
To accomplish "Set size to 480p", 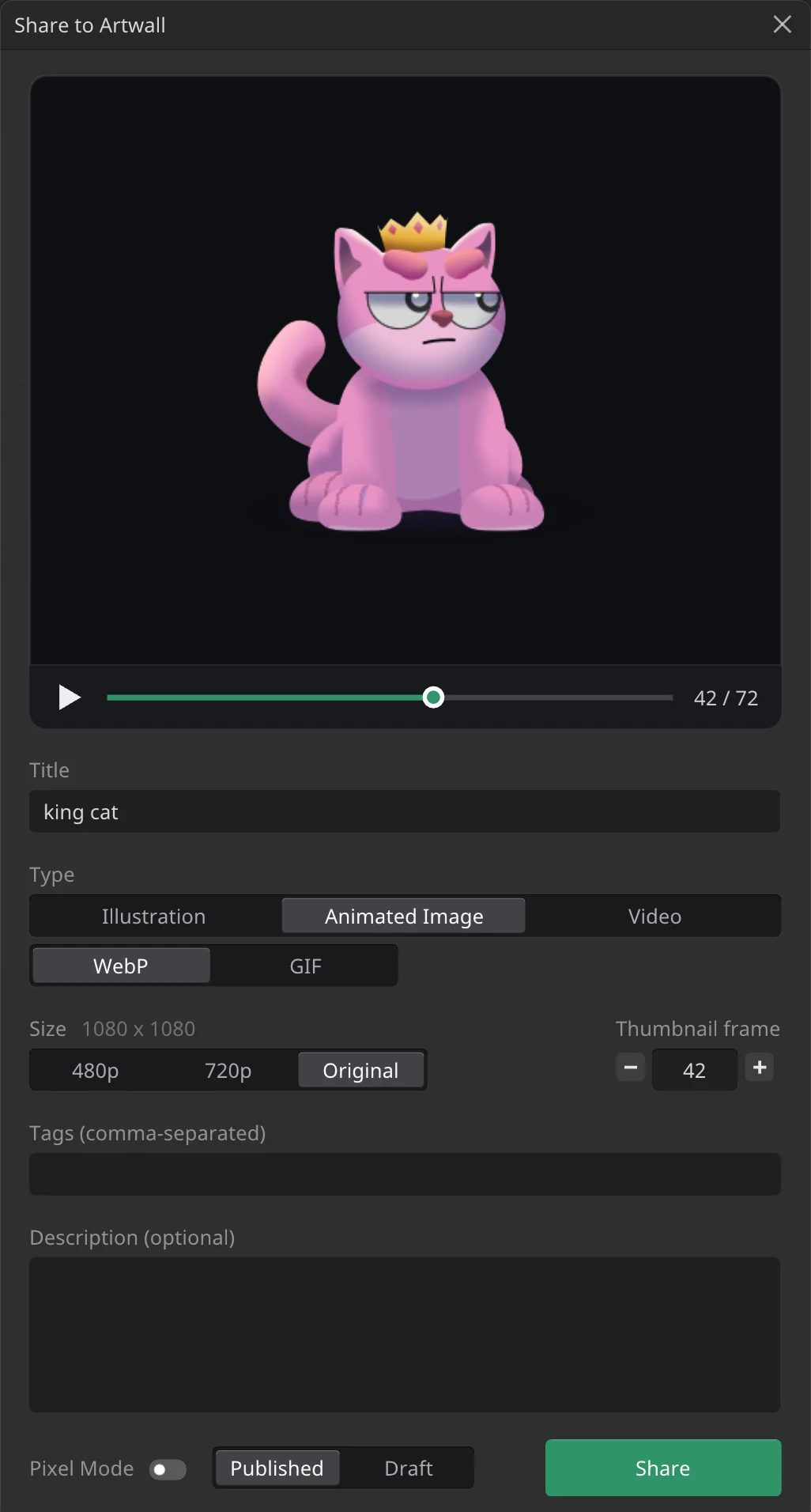I will pyautogui.click(x=96, y=1070).
